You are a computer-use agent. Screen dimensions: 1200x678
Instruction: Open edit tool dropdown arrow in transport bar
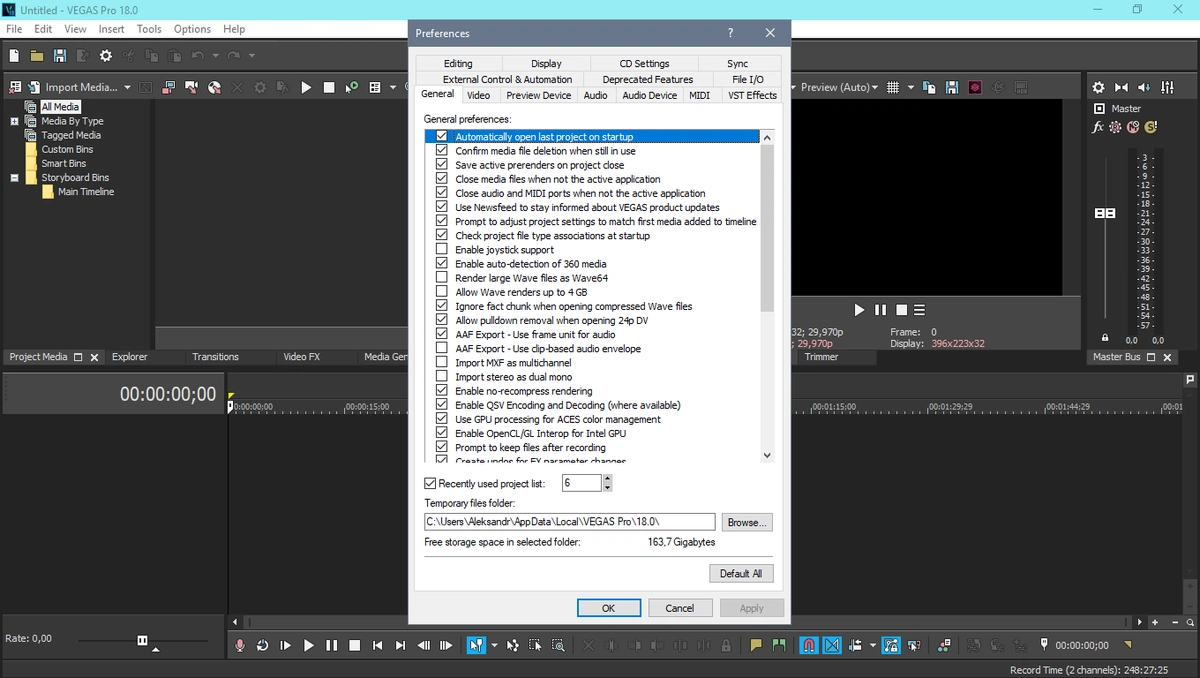[494, 646]
